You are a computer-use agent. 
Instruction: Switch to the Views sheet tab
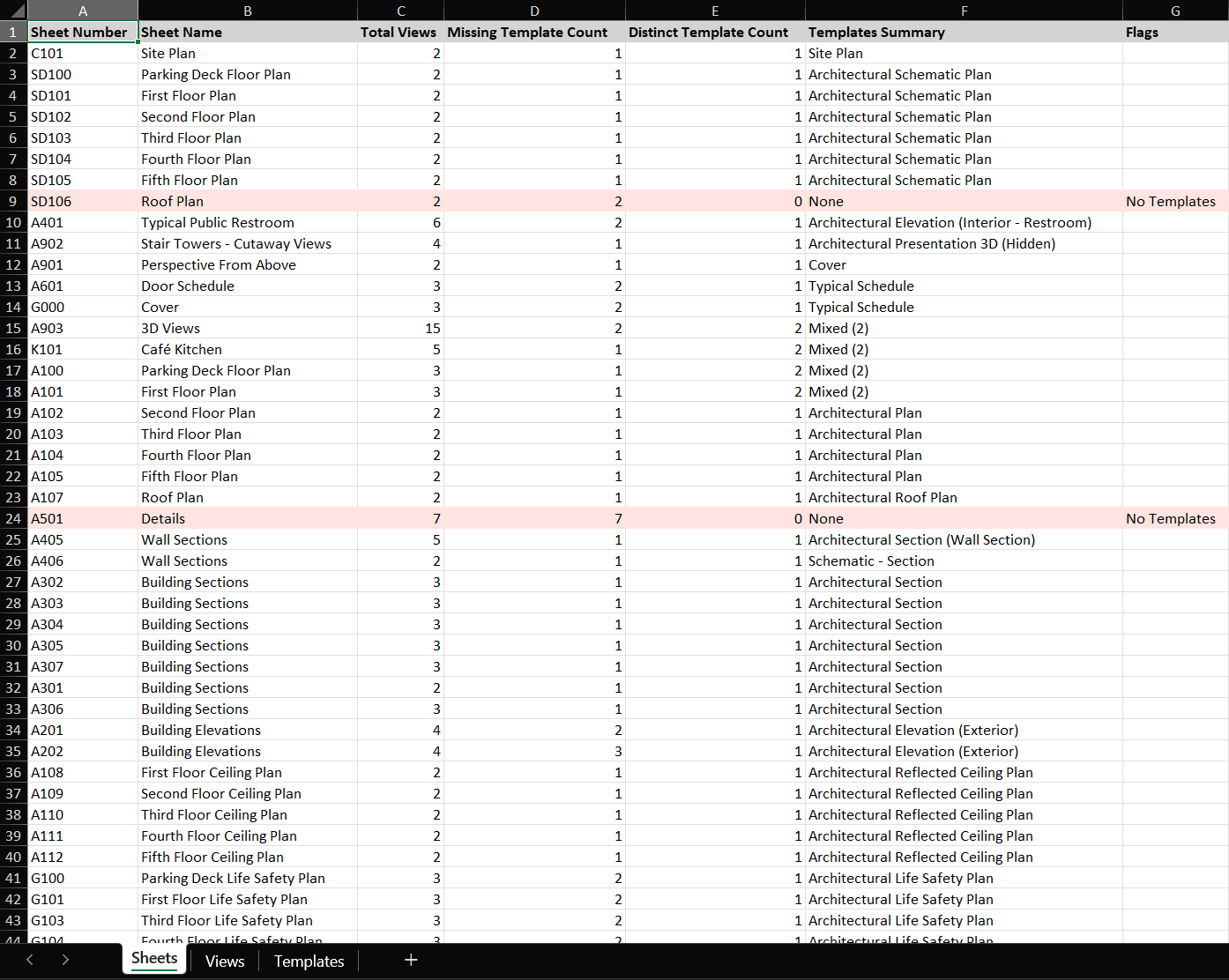[x=224, y=961]
